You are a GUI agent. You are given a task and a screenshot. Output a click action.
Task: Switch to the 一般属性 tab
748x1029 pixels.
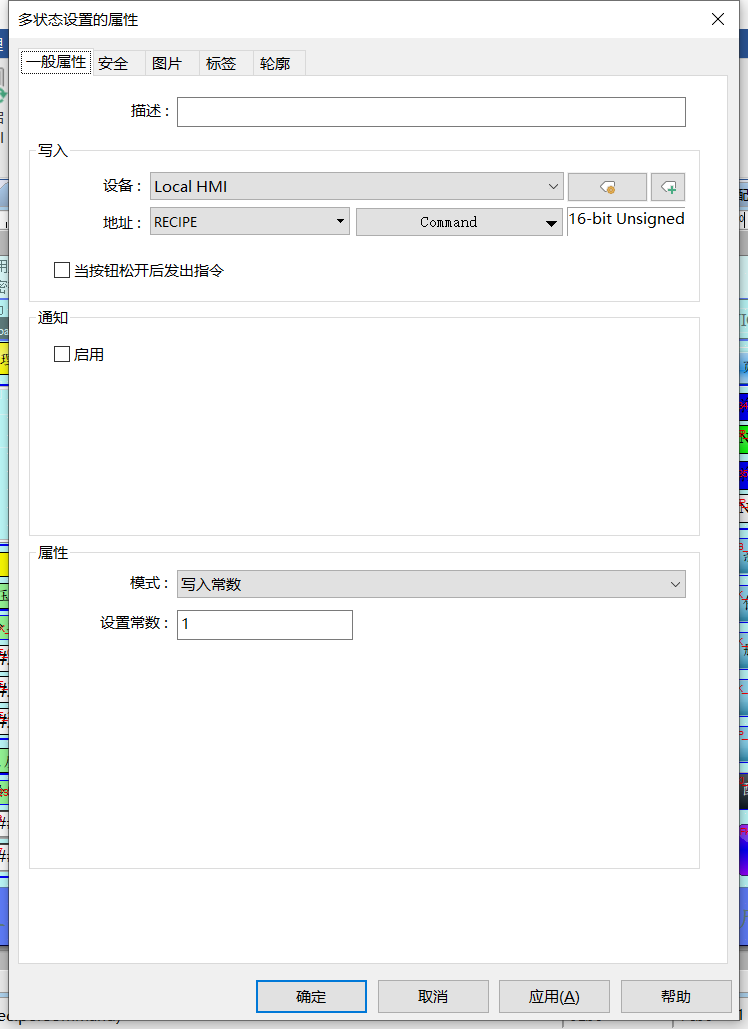pos(56,63)
